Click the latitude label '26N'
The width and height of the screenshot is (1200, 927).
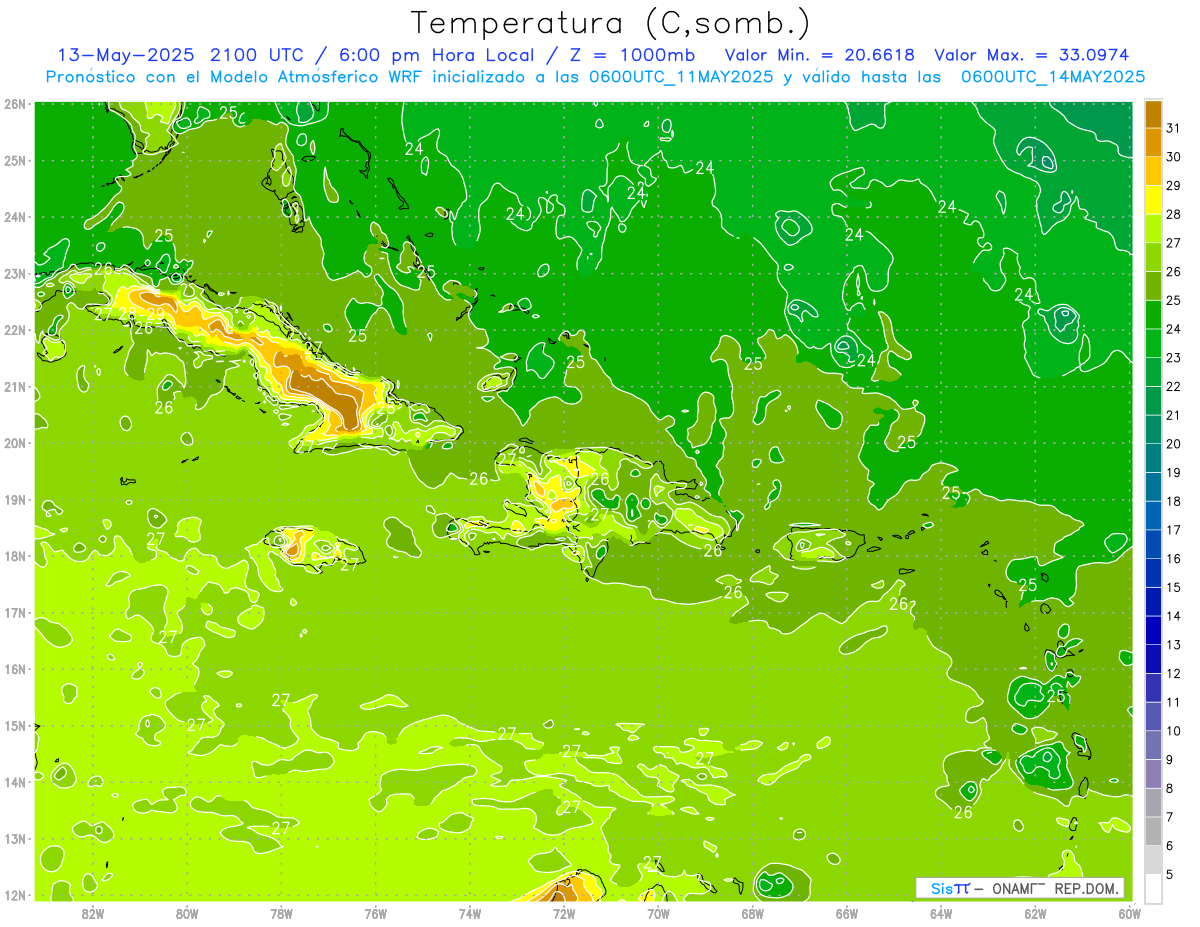[15, 104]
